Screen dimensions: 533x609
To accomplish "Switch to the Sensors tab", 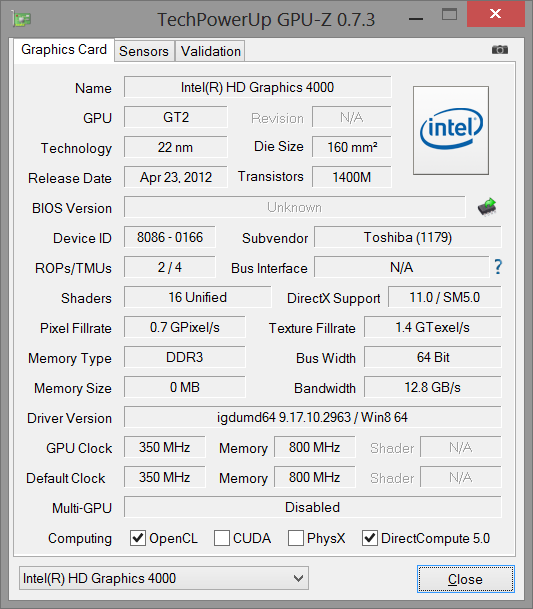I will [x=144, y=51].
